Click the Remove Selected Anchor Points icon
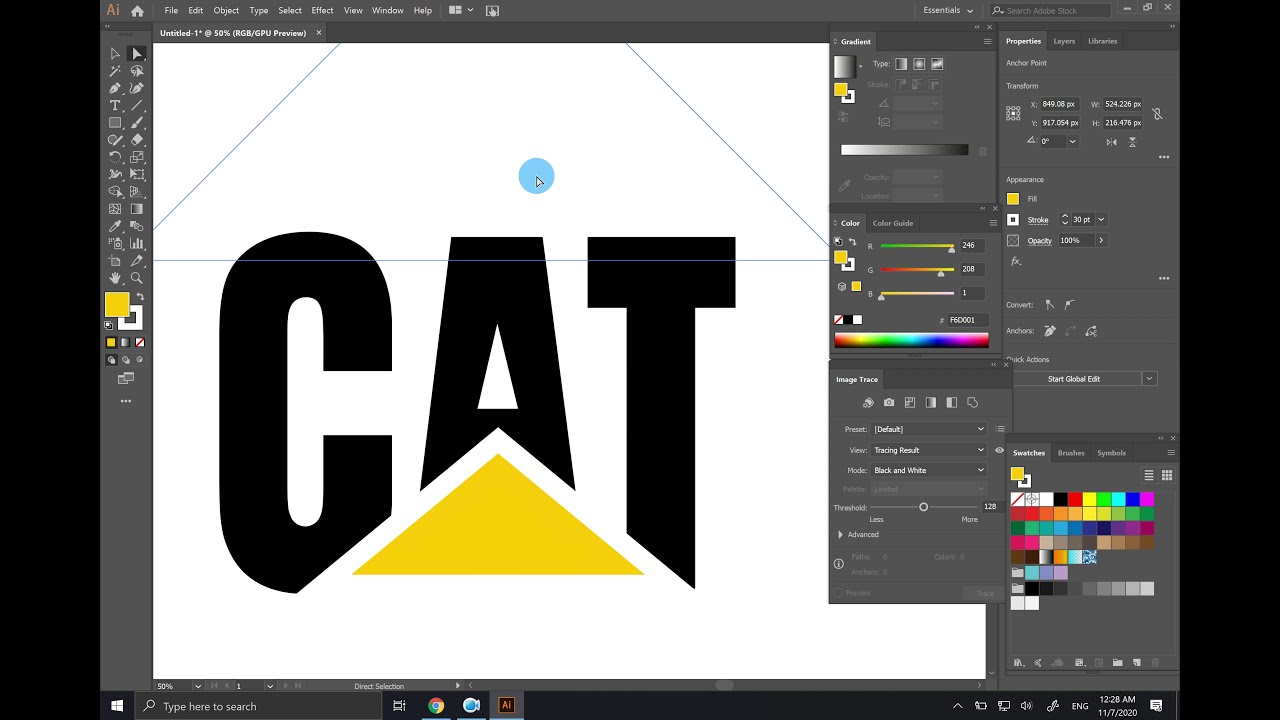The height and width of the screenshot is (720, 1280). 1050,331
